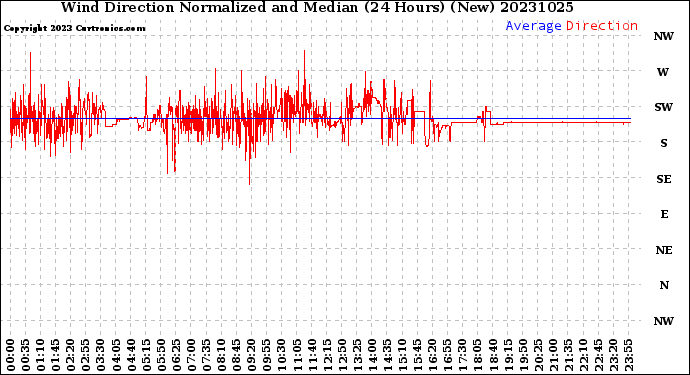The image size is (690, 375).
Task: Click the 'SW' axis label
Action: [x=663, y=107]
